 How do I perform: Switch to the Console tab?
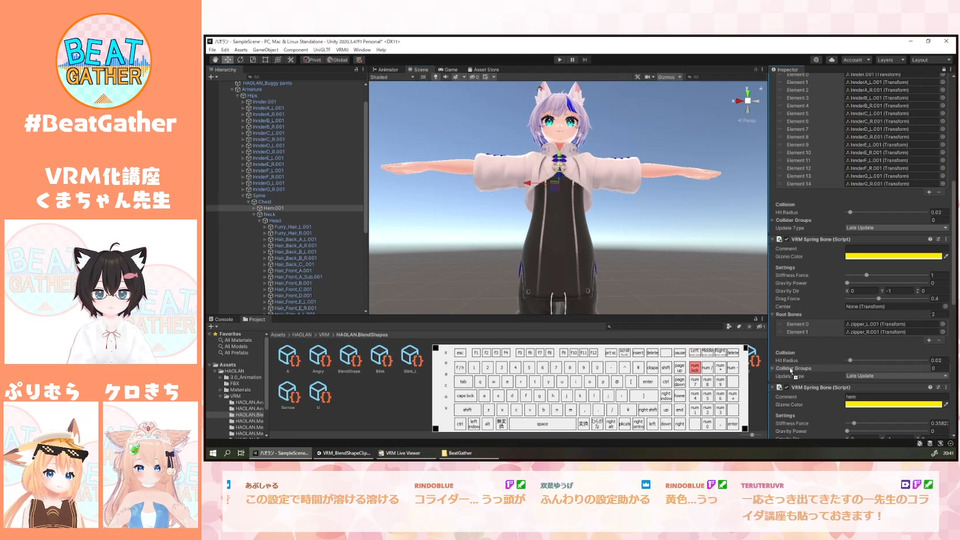click(x=221, y=320)
